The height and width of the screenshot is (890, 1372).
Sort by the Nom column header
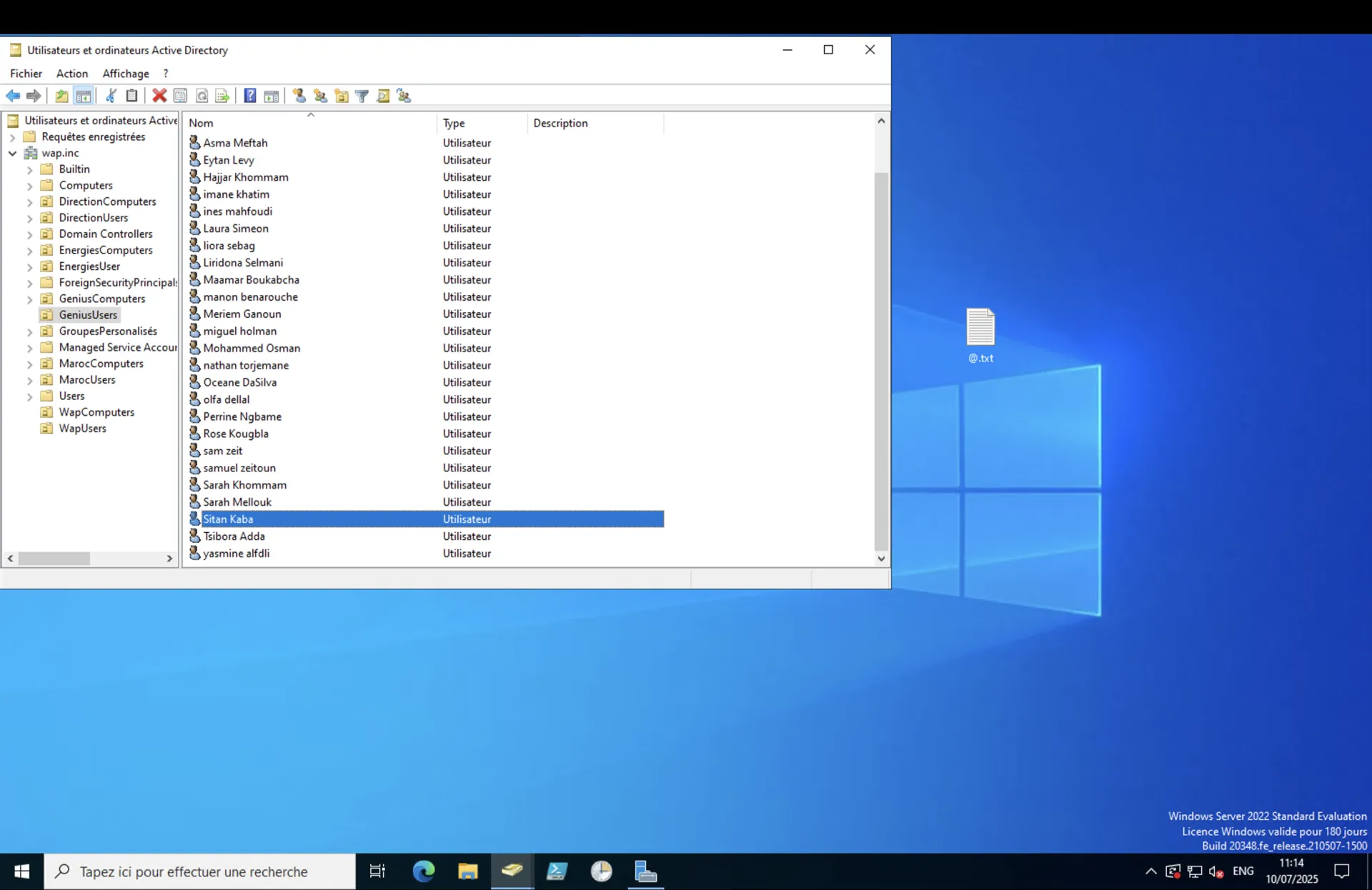(310, 123)
